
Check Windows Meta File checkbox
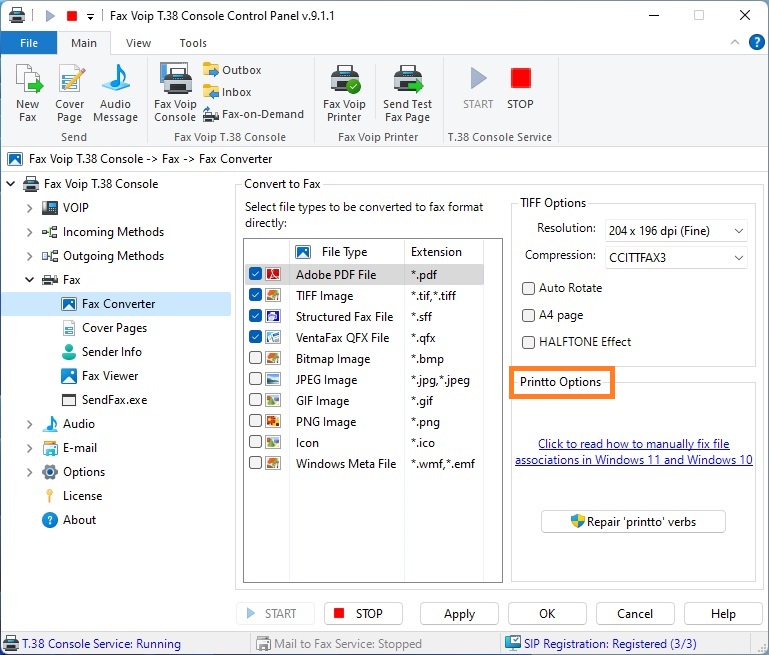255,463
